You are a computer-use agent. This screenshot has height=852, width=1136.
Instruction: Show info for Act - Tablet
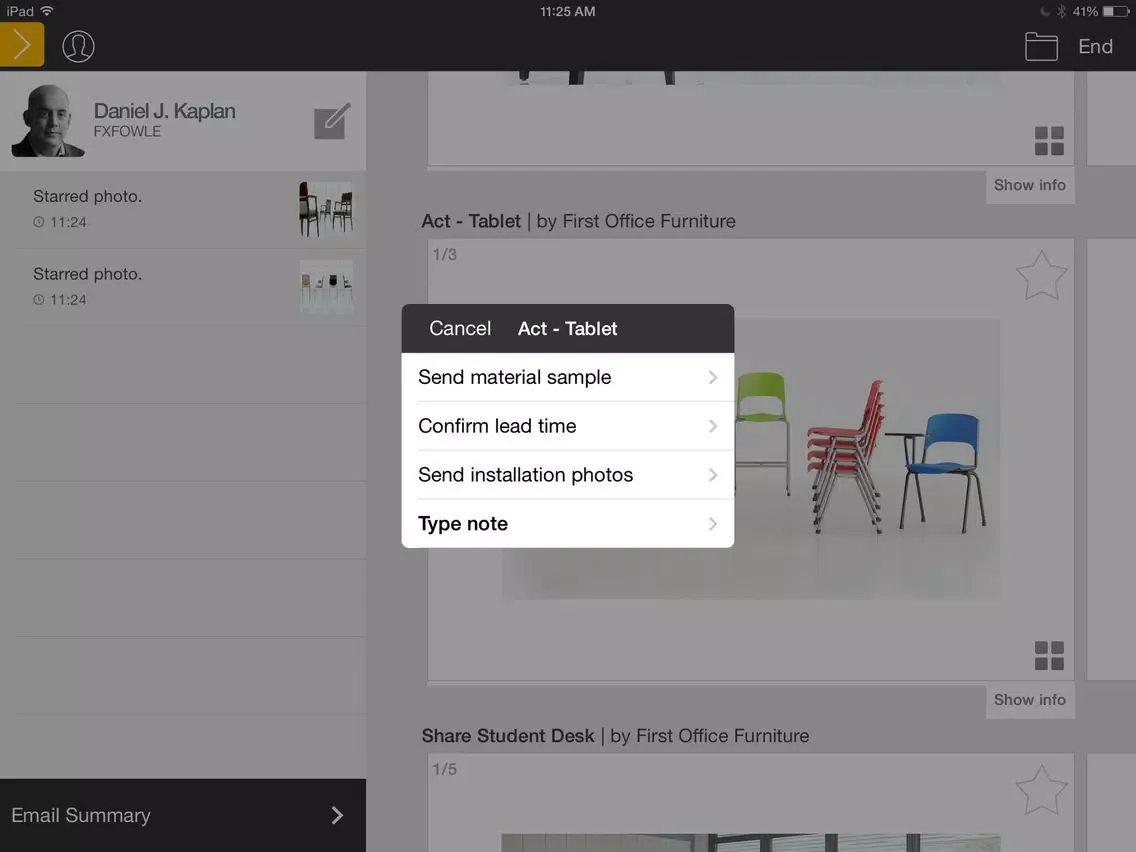[1029, 700]
